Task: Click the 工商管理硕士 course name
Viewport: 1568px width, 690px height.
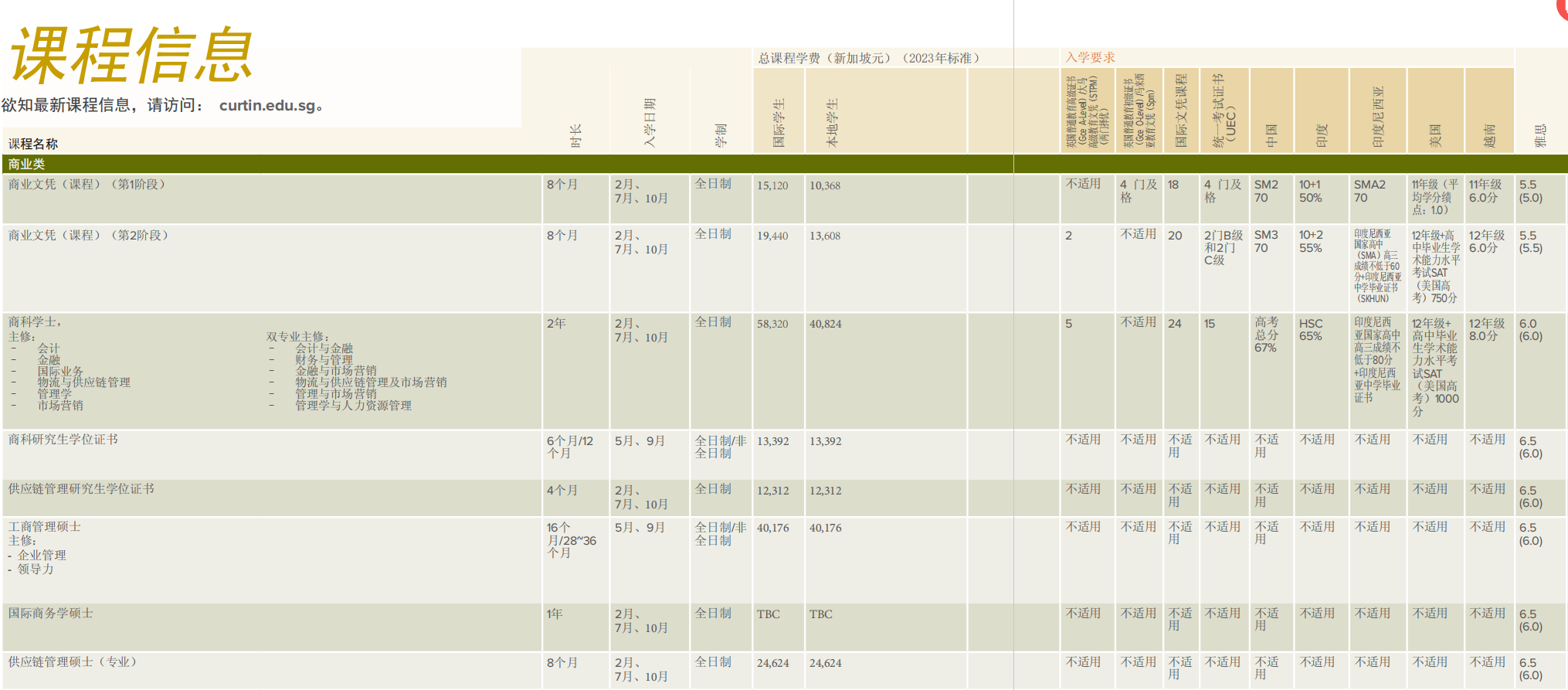Action: click(44, 526)
